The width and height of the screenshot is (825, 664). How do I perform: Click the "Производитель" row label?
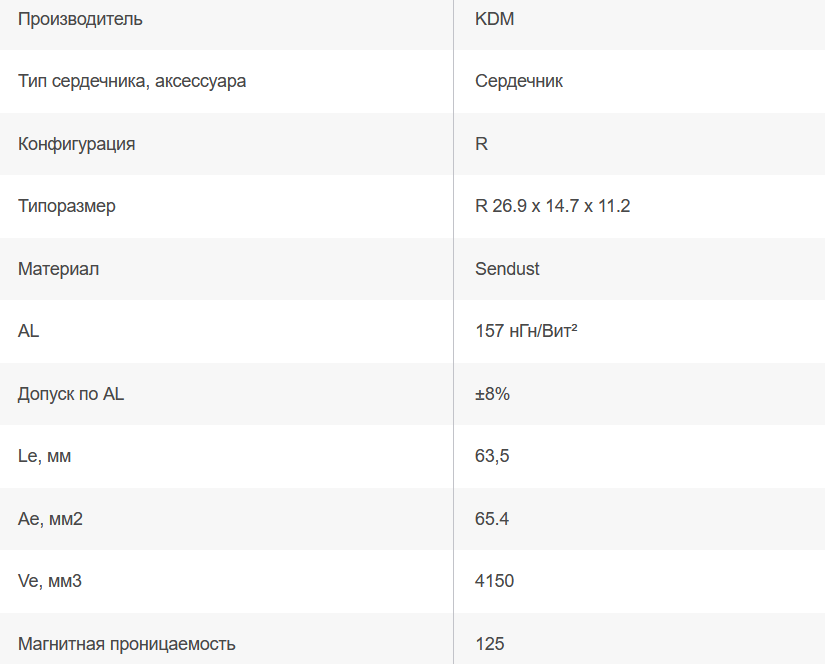(80, 19)
